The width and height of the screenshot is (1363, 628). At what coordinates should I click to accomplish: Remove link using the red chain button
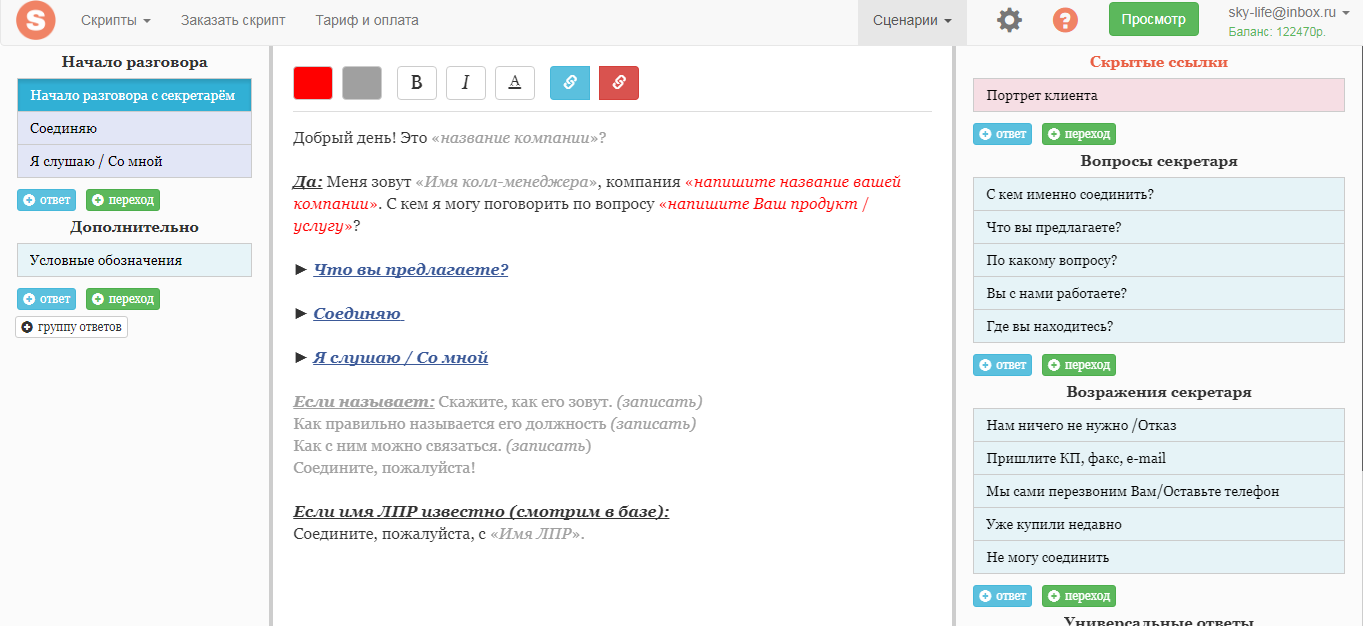pyautogui.click(x=619, y=83)
